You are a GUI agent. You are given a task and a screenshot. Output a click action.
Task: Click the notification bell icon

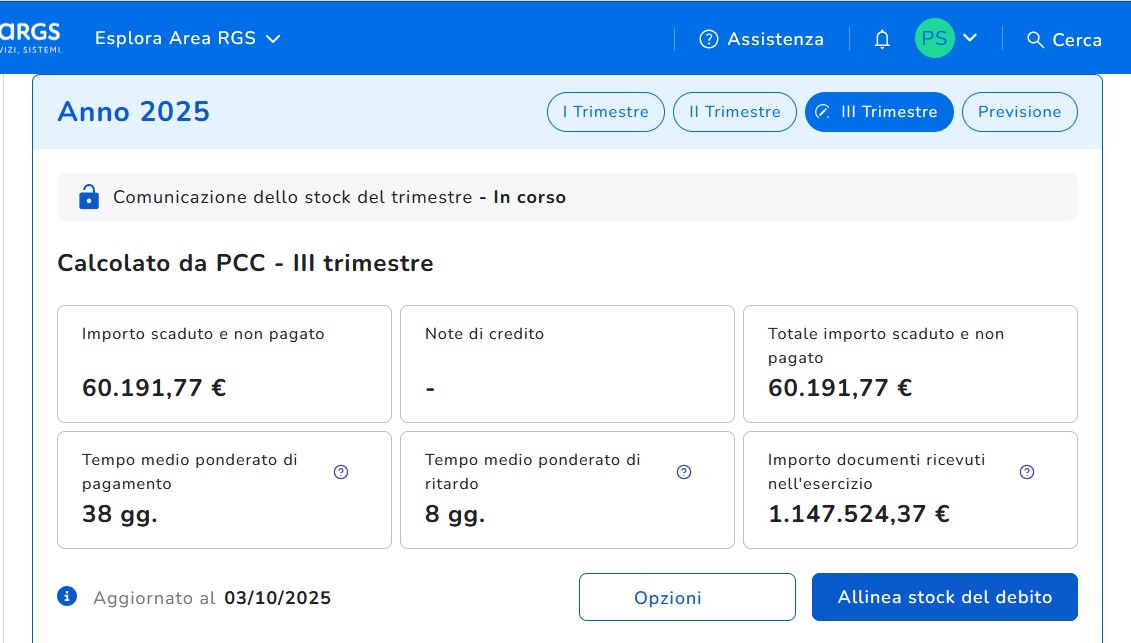pyautogui.click(x=882, y=40)
